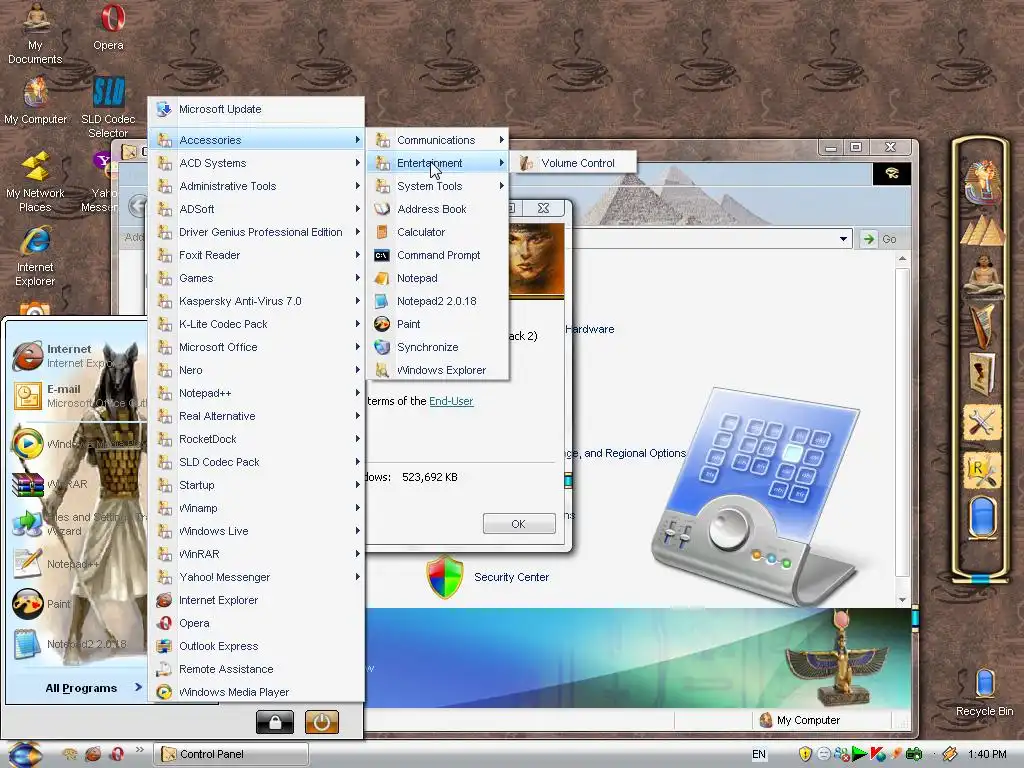Click the orange power button in Start menu
Image resolution: width=1024 pixels, height=768 pixels.
pyautogui.click(x=321, y=722)
